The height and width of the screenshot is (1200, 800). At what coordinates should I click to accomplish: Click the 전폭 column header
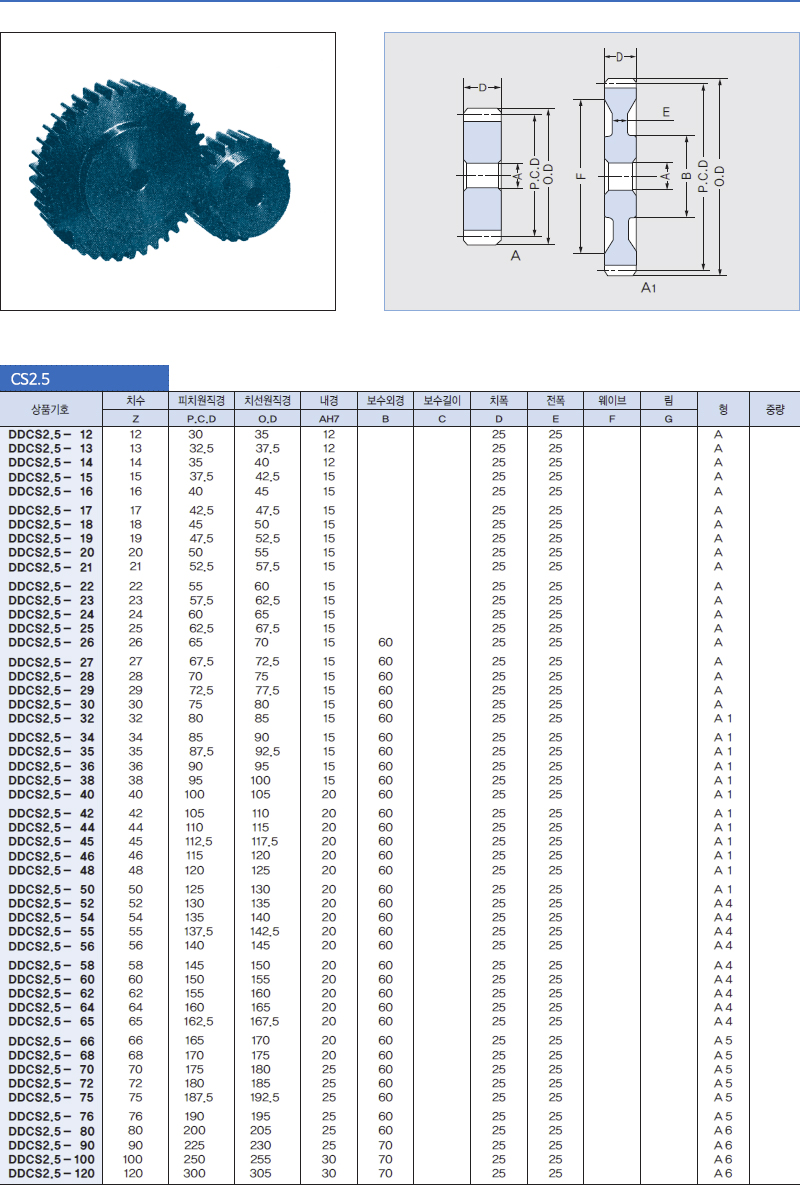click(555, 400)
